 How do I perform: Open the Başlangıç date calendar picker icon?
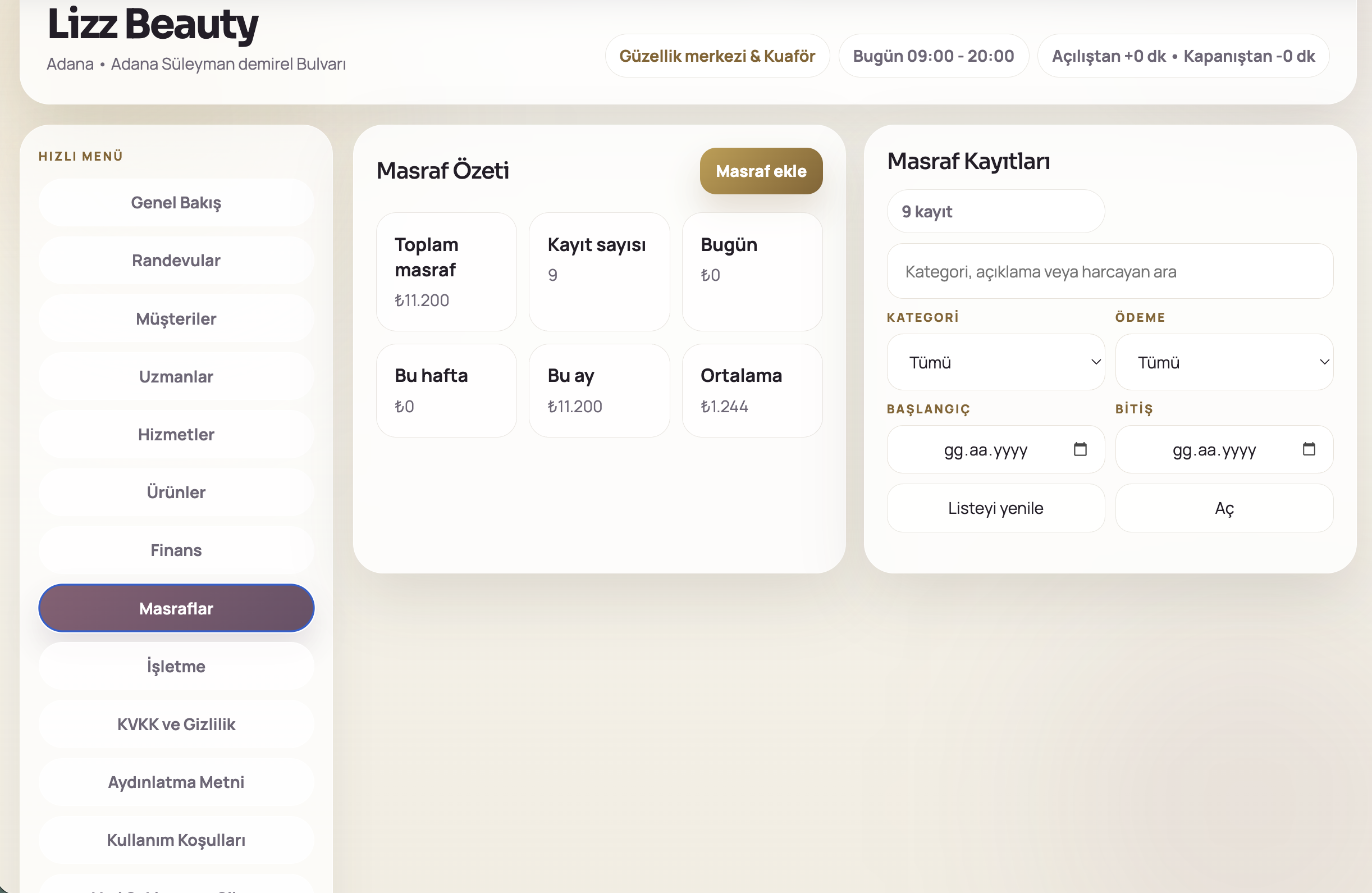(1080, 449)
